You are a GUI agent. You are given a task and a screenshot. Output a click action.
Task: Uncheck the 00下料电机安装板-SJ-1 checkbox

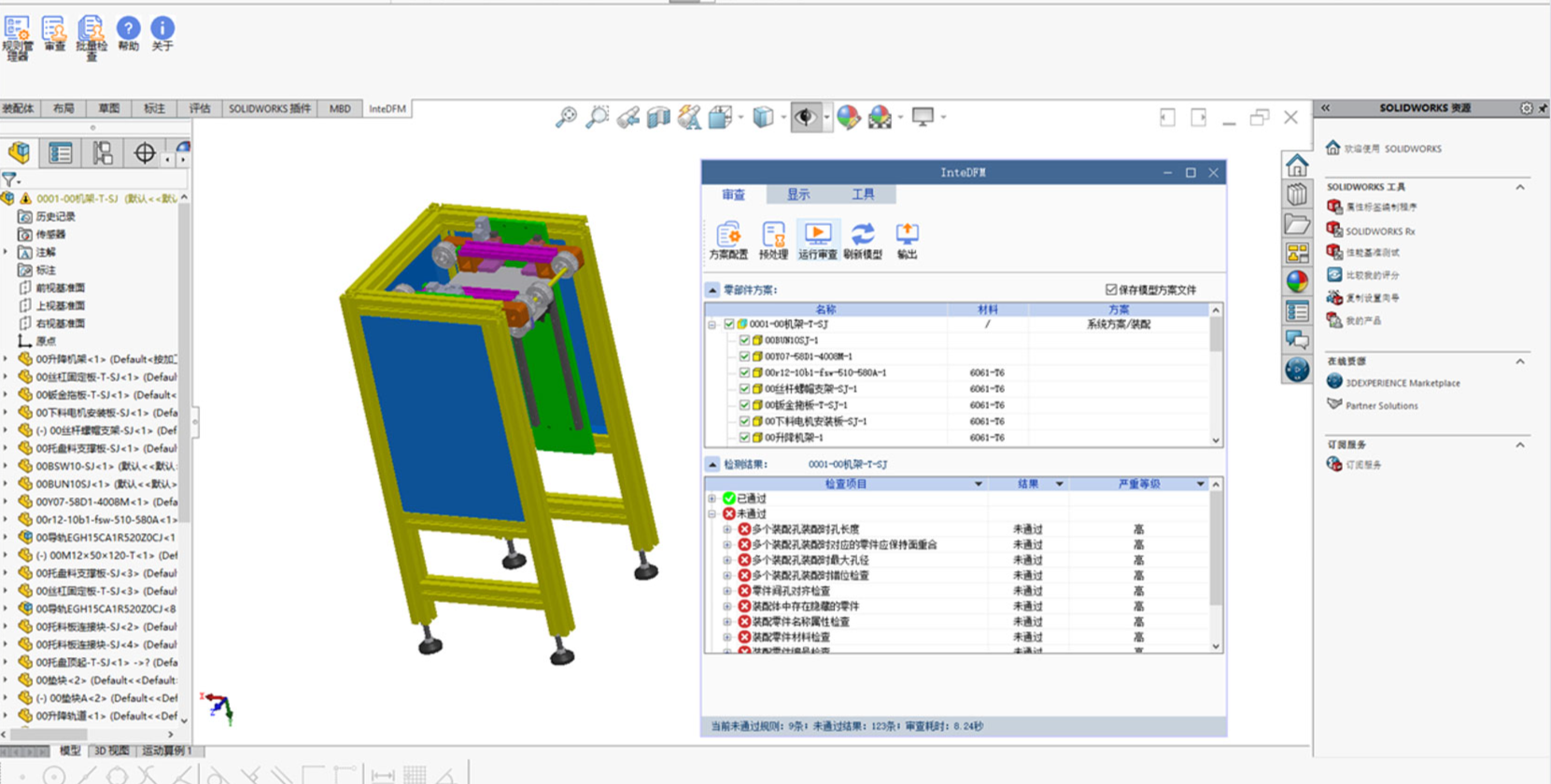744,421
